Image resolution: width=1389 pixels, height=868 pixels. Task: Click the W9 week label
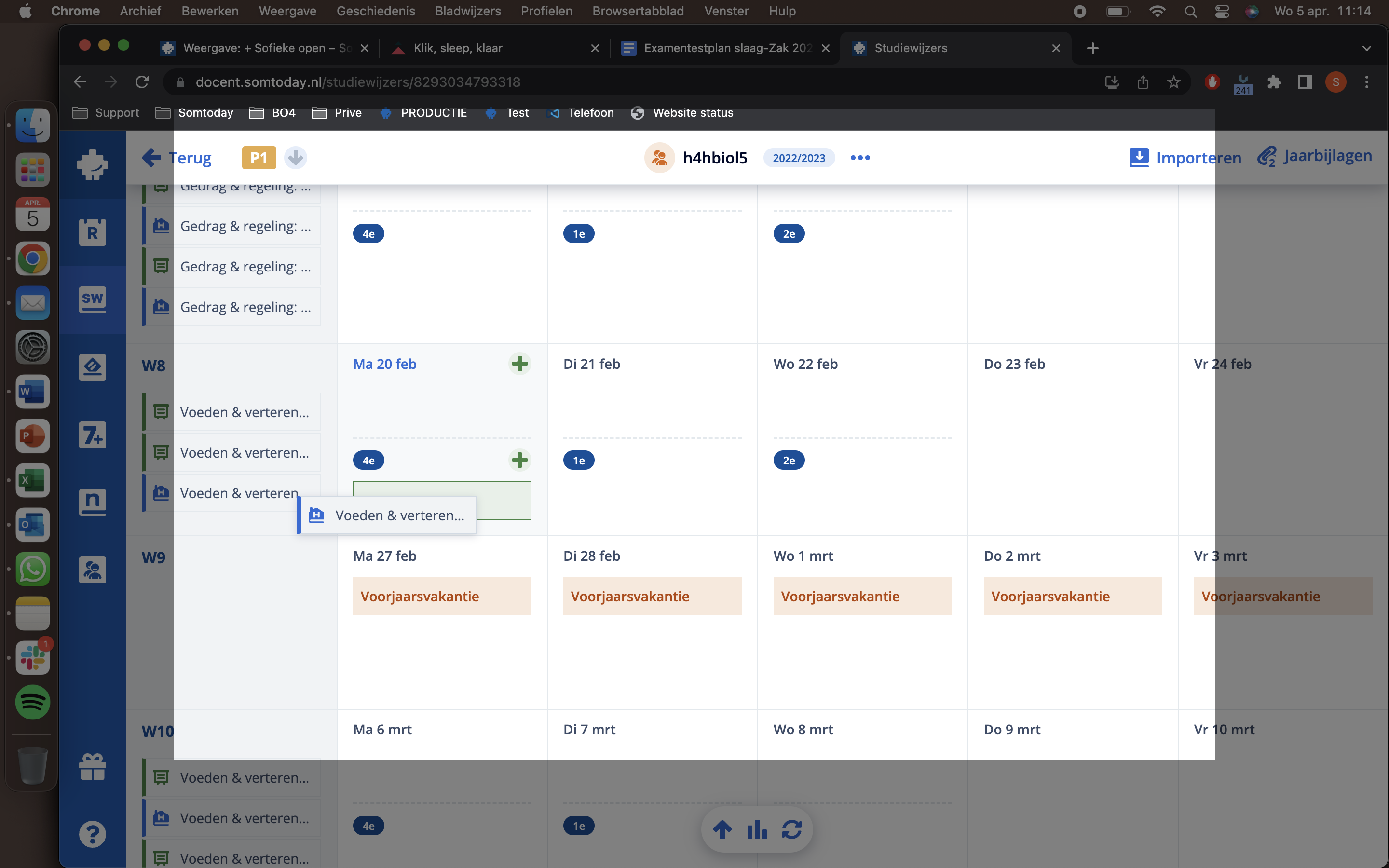153,557
